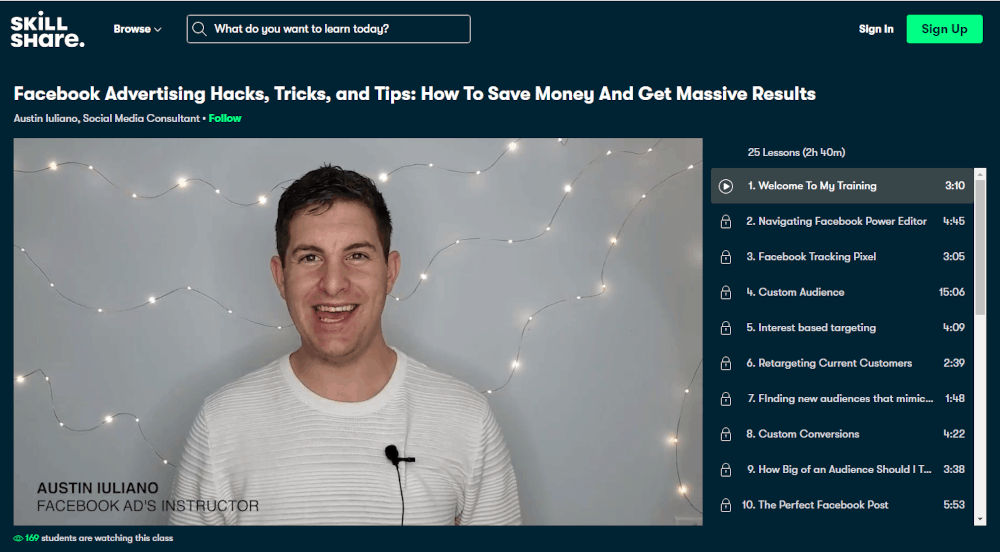Select lesson 10 The Perfect Facebook Post
The width and height of the screenshot is (1000, 552).
pyautogui.click(x=842, y=505)
